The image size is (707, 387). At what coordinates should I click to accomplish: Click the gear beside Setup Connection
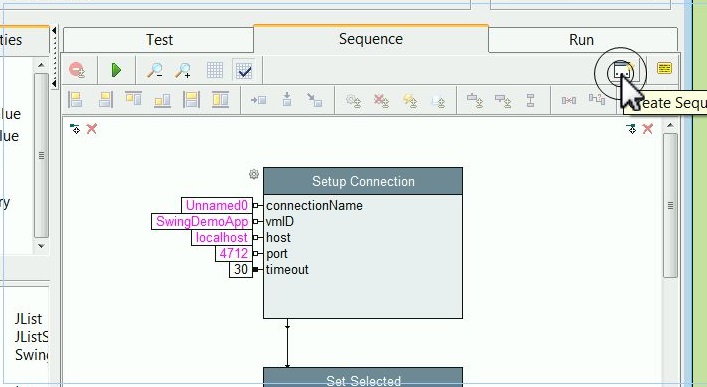[254, 174]
